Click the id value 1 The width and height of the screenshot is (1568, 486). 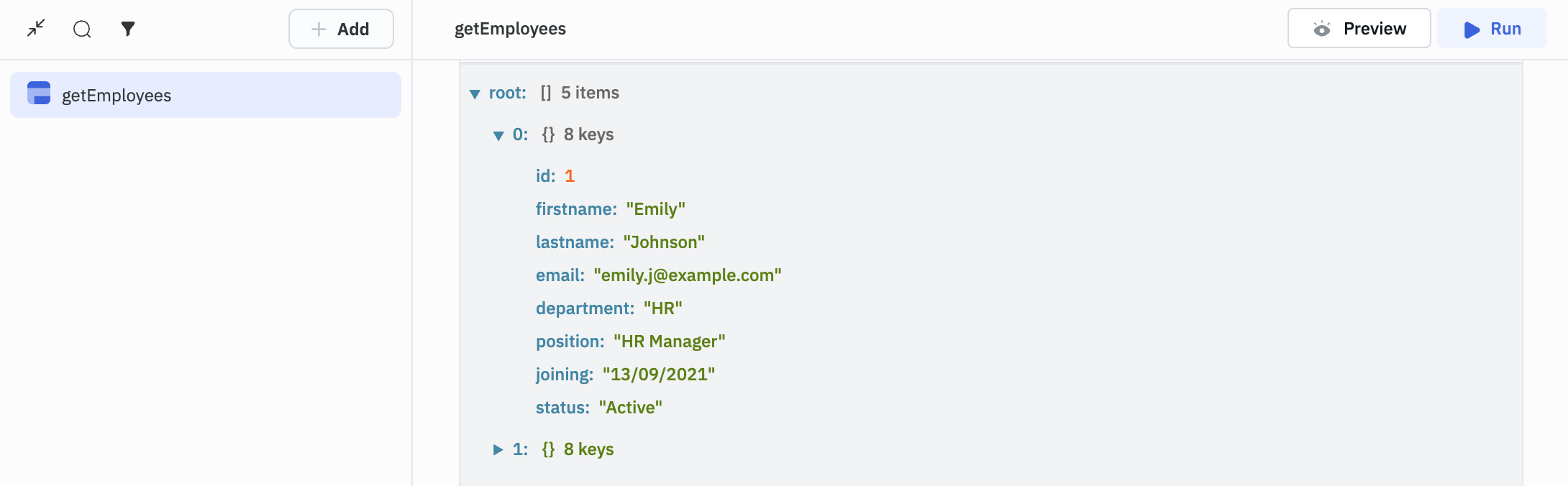tap(570, 176)
